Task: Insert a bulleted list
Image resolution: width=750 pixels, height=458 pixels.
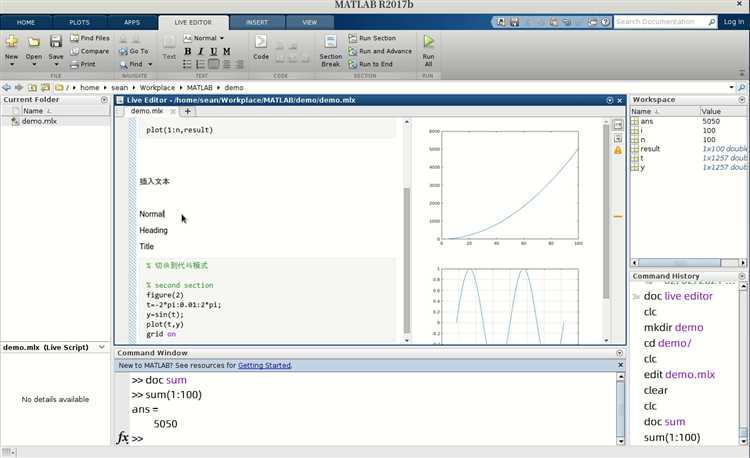Action: click(188, 64)
